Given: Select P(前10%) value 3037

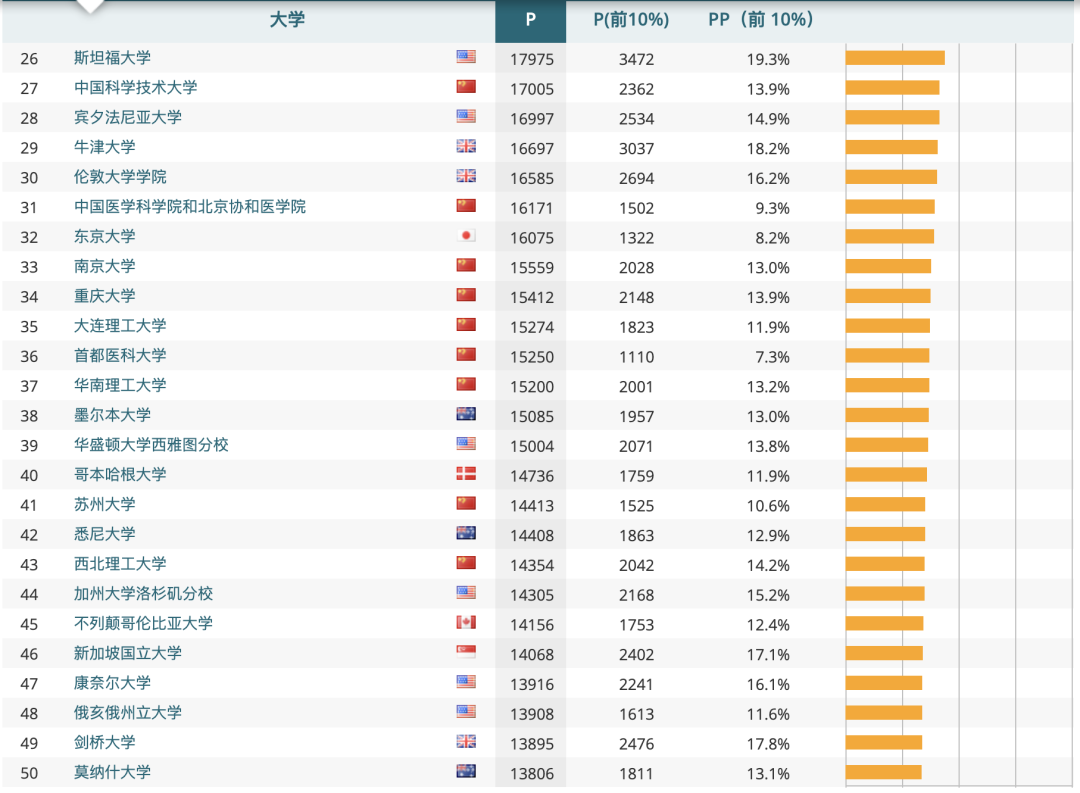Looking at the screenshot, I should click(636, 148).
